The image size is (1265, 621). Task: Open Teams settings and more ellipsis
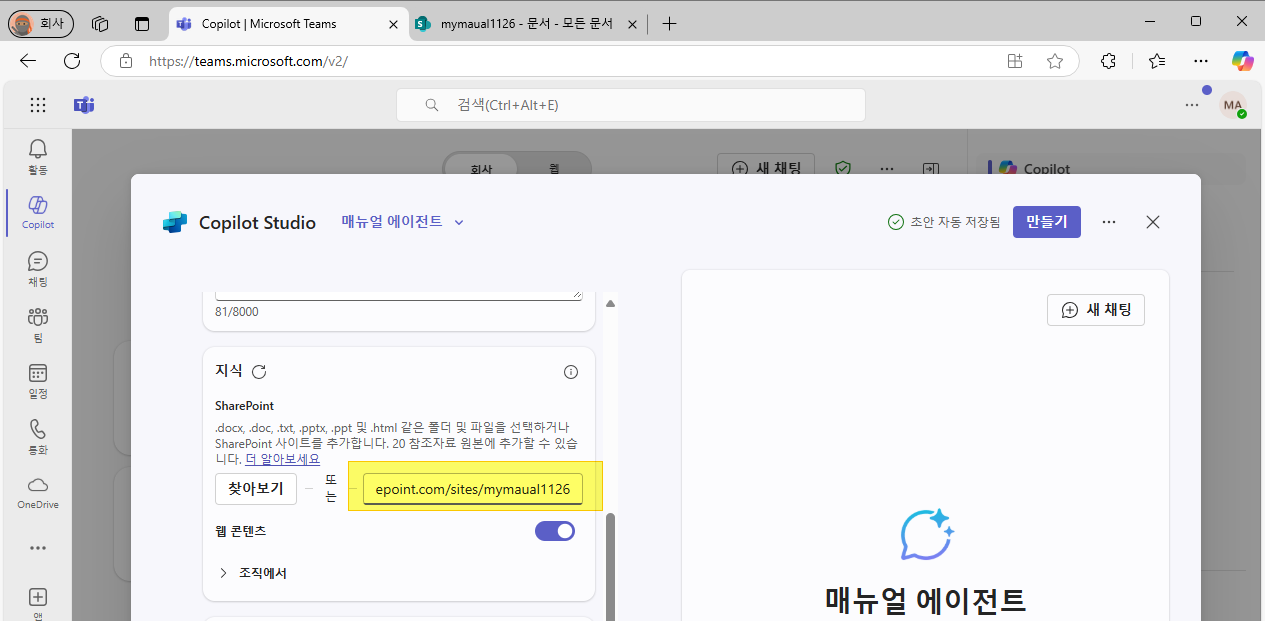tap(1192, 104)
